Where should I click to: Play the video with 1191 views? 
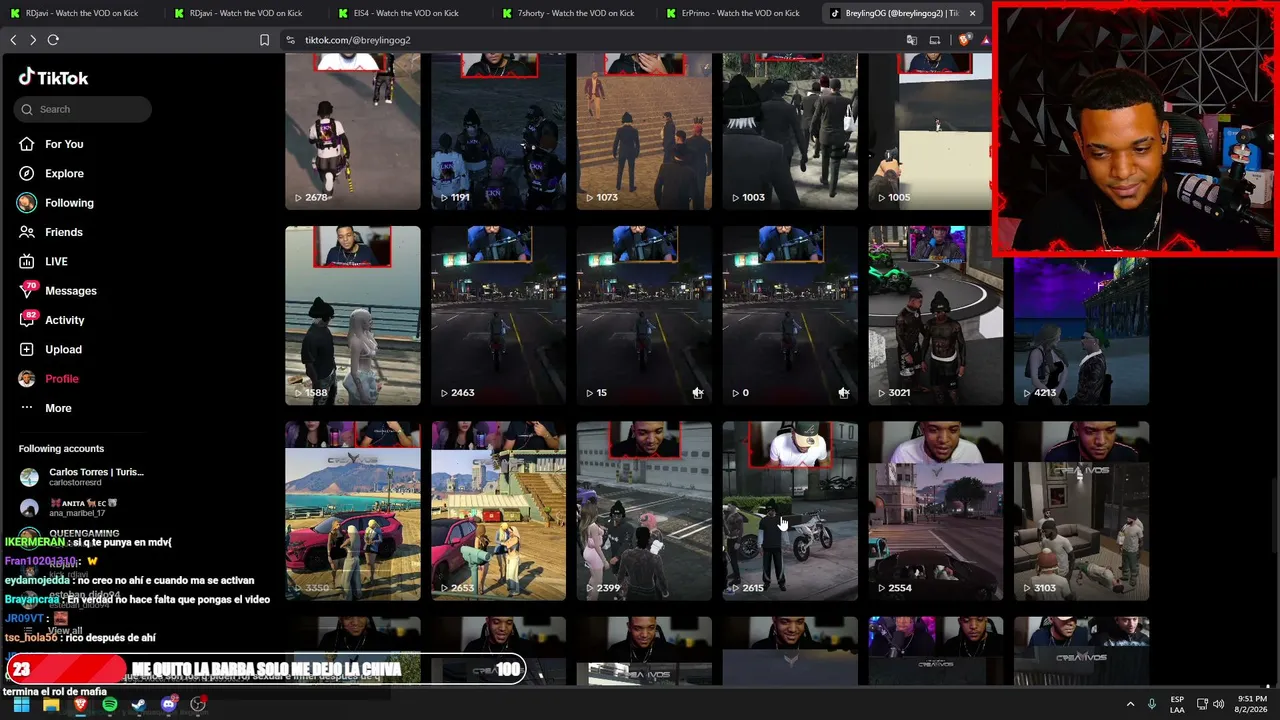pos(498,131)
